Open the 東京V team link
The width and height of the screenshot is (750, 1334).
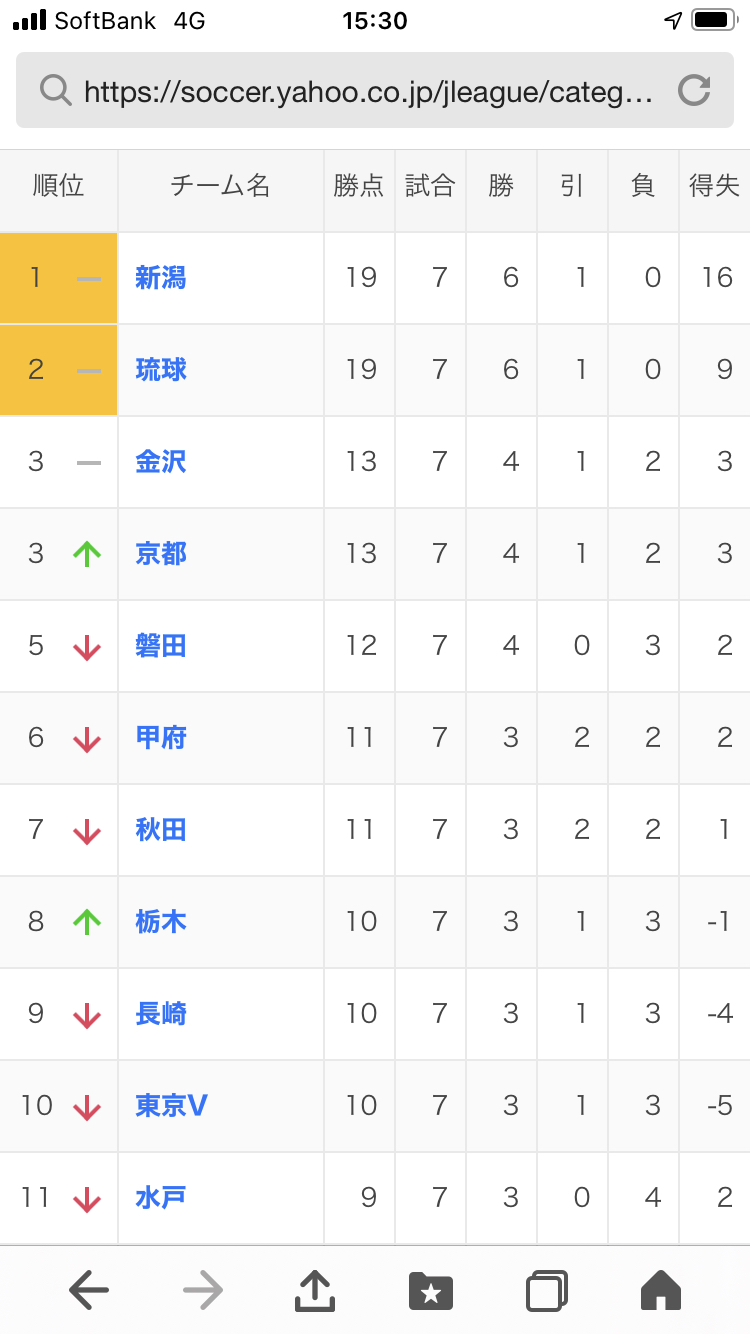[171, 1106]
